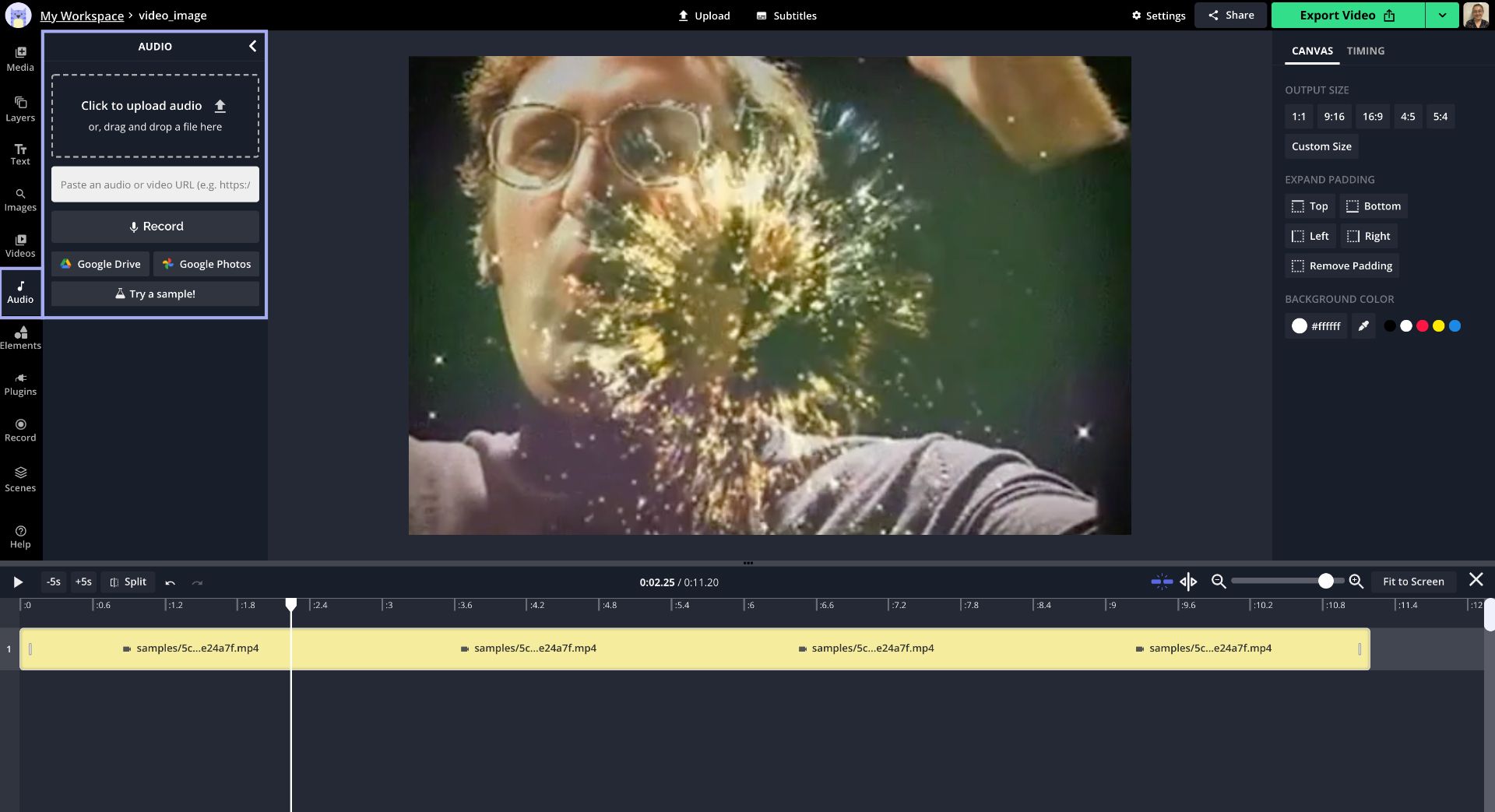Click the timeline zoom slider handle
The image size is (1495, 812).
[x=1325, y=582]
